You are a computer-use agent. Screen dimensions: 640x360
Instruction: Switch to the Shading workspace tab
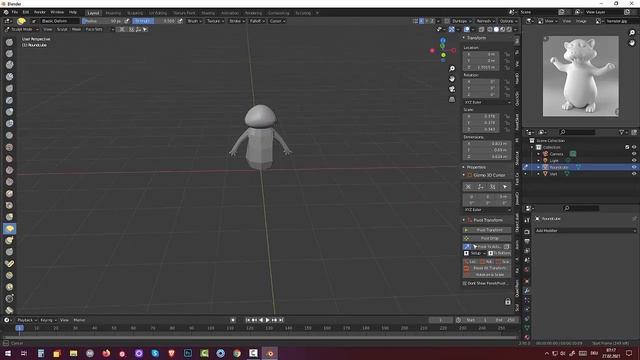(x=208, y=13)
